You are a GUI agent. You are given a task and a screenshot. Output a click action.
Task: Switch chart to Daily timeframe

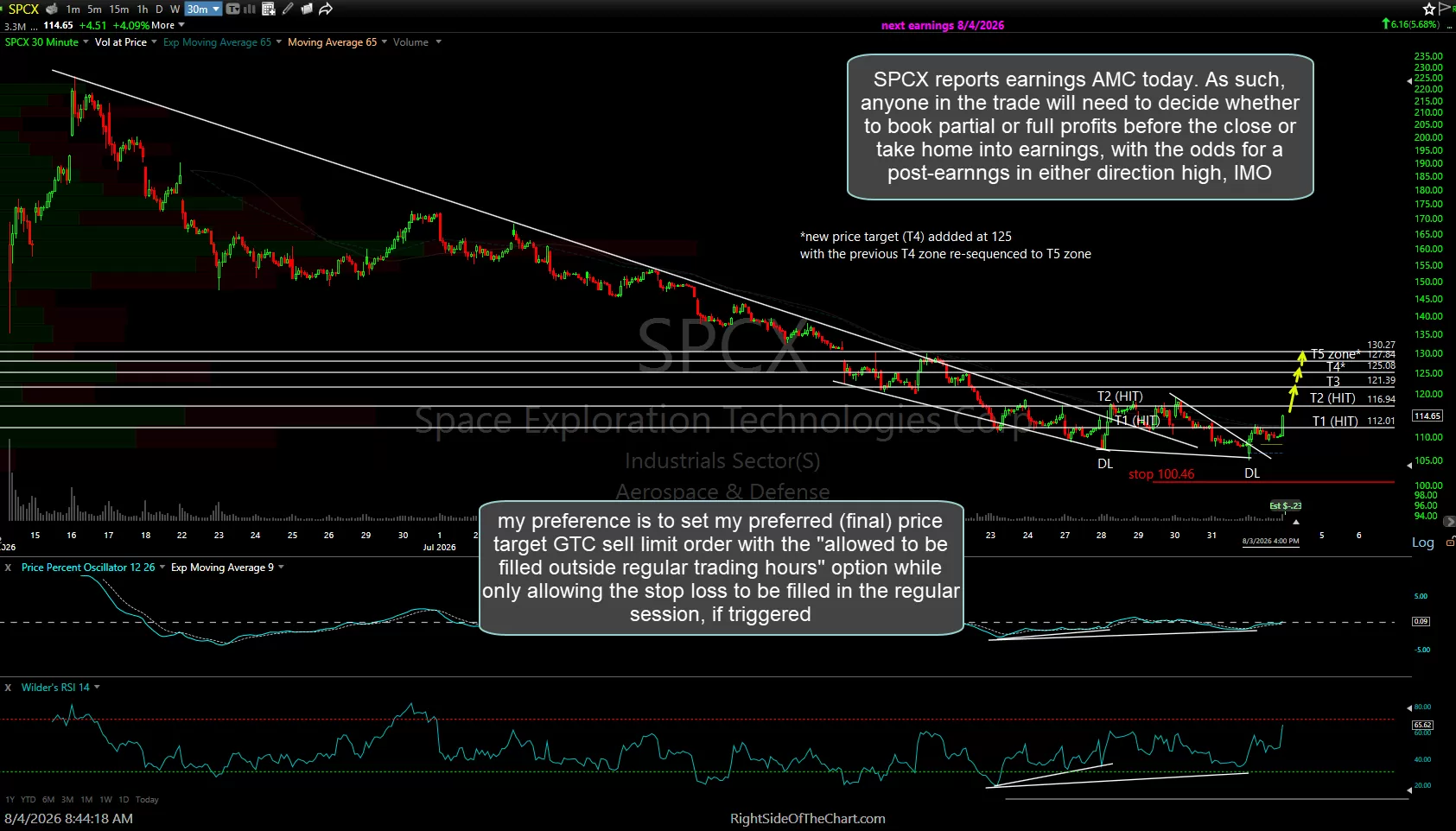(159, 10)
